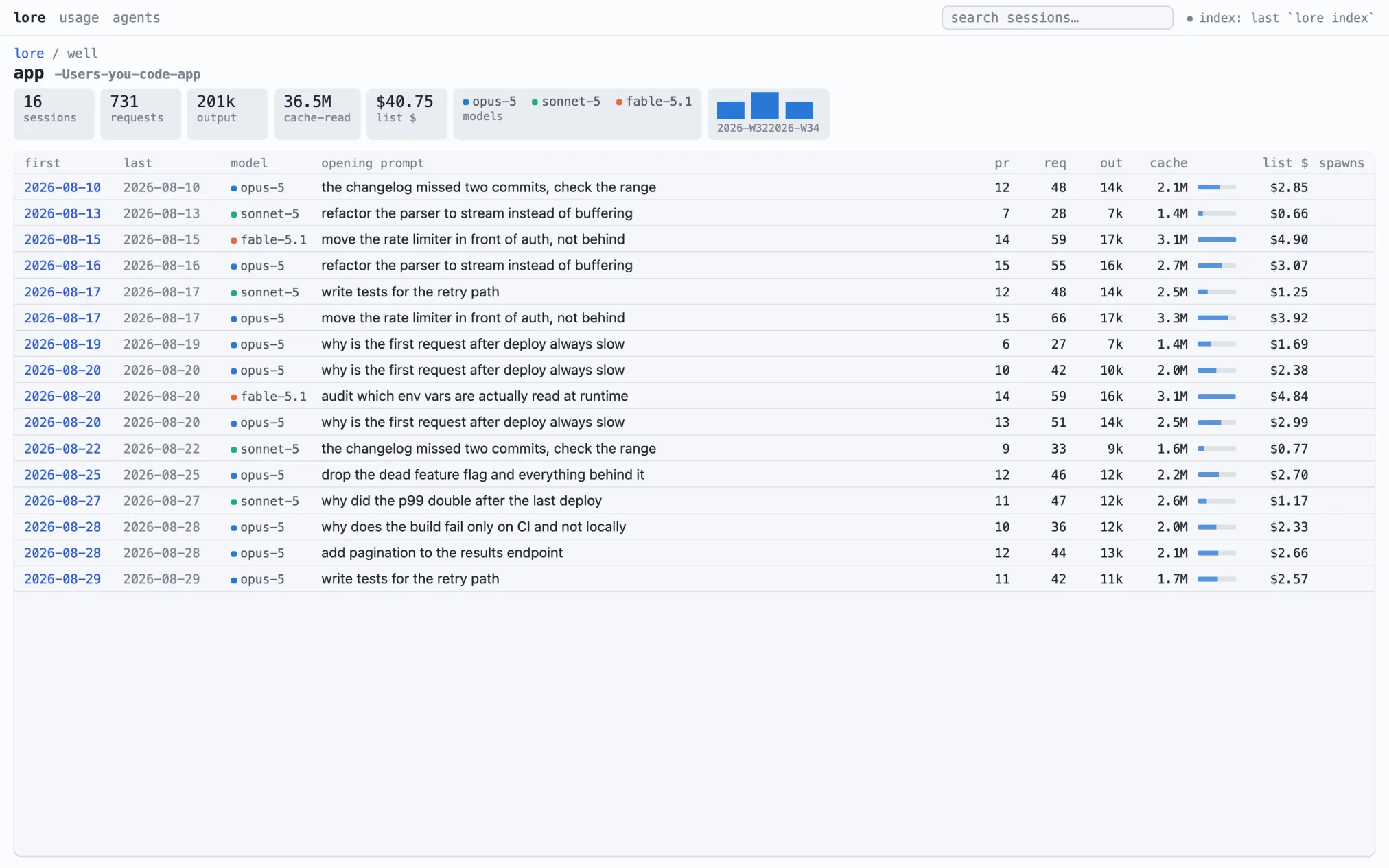Open session 2026-08-27 link
The height and width of the screenshot is (868, 1389).
(x=62, y=501)
